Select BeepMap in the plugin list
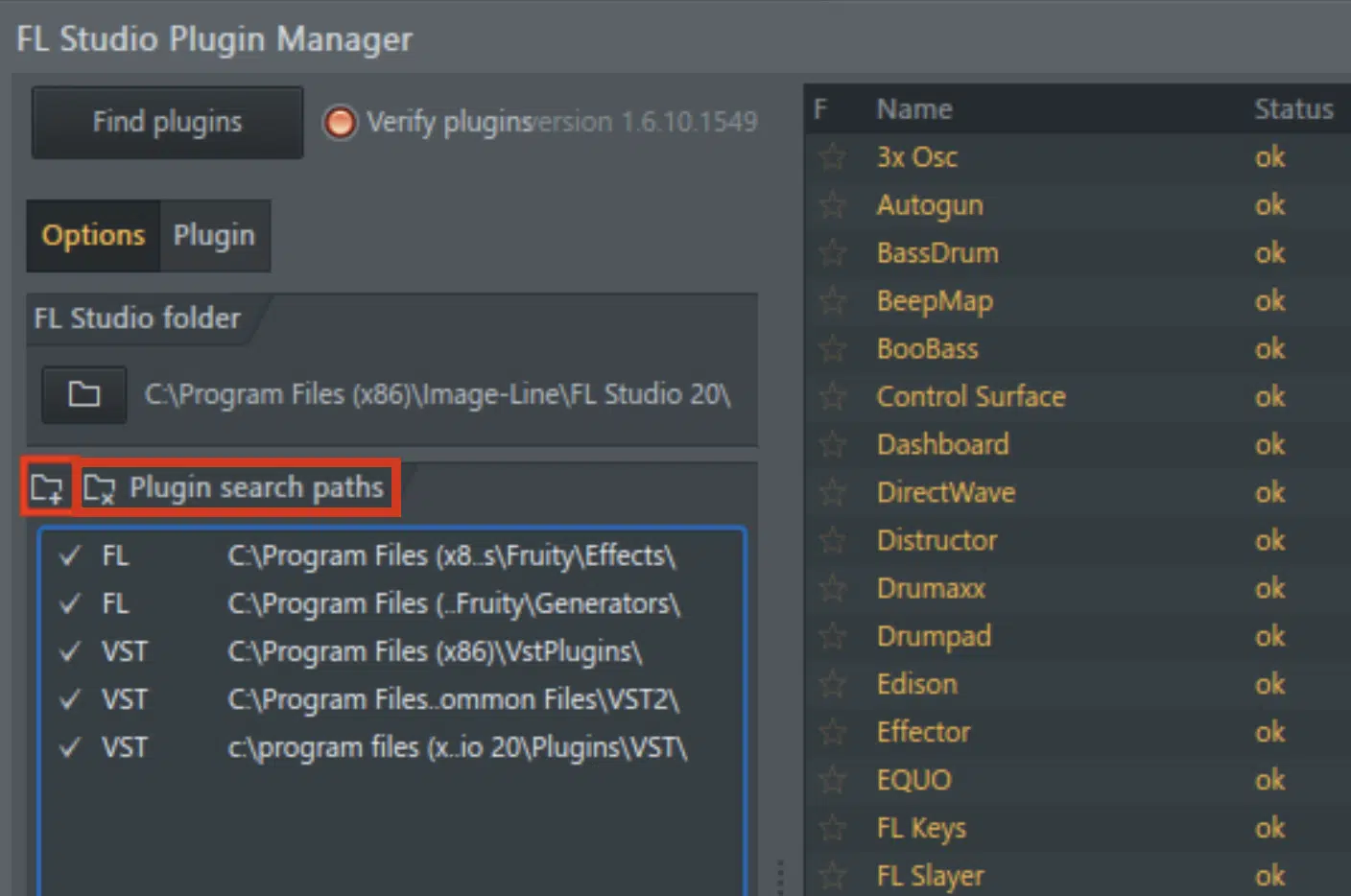1351x896 pixels. [x=935, y=301]
